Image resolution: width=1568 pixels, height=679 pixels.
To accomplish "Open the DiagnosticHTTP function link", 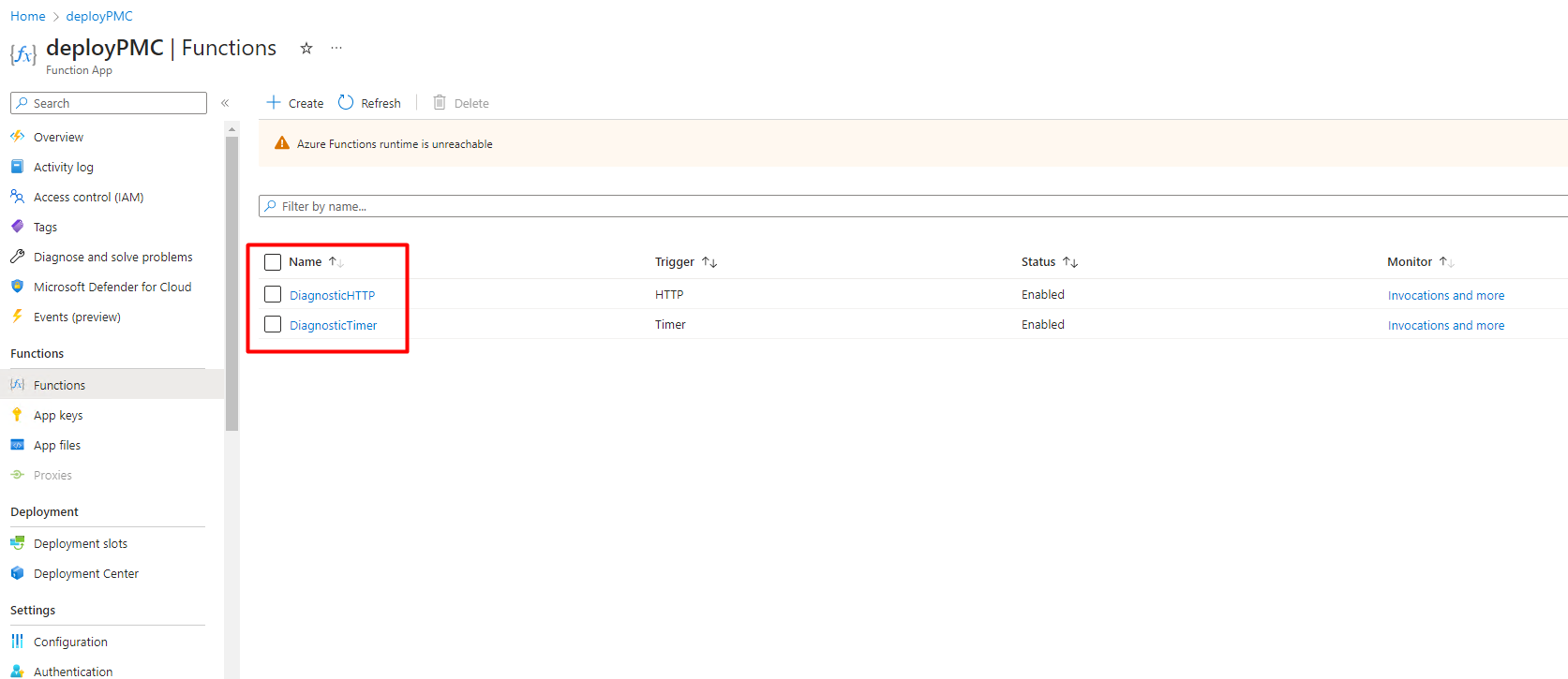I will click(332, 295).
